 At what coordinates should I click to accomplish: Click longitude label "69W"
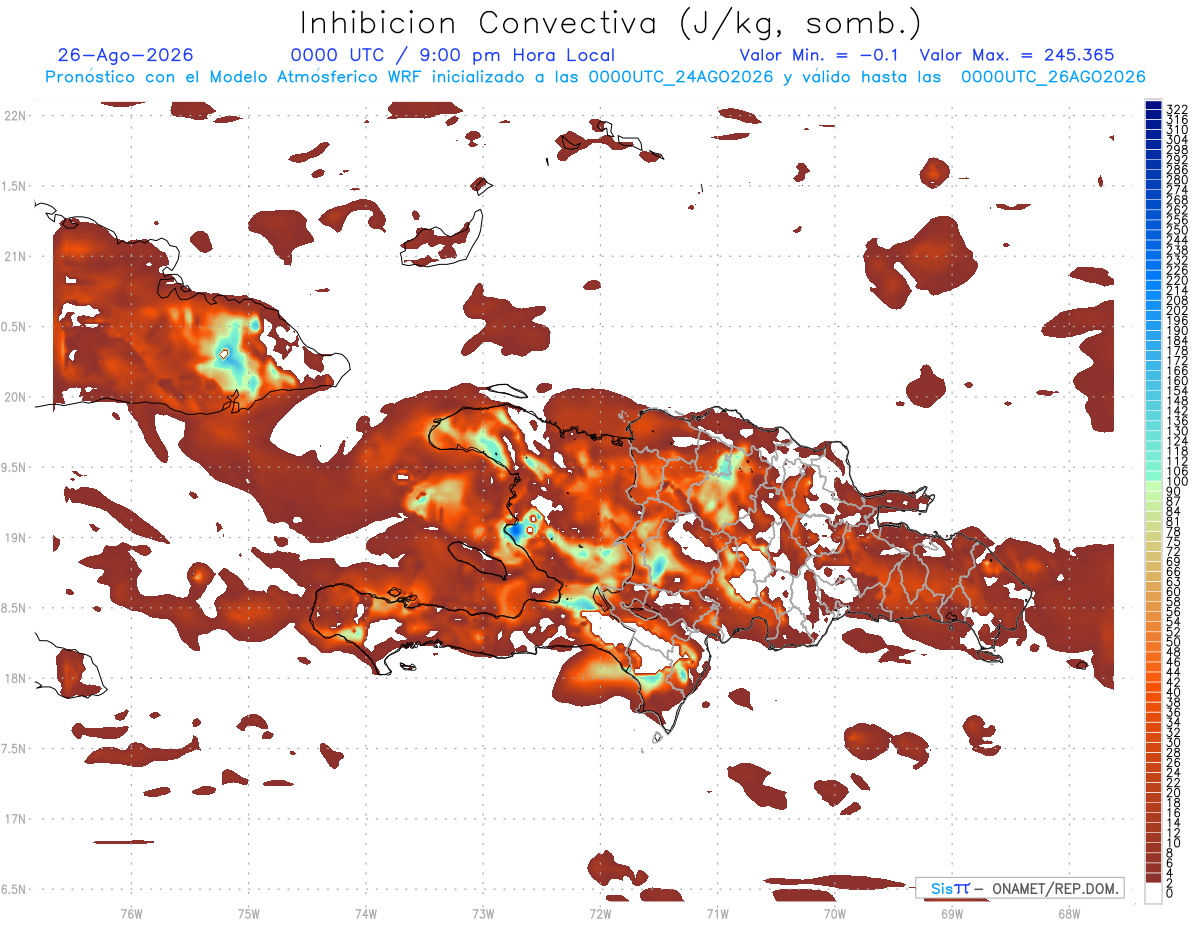[x=952, y=913]
